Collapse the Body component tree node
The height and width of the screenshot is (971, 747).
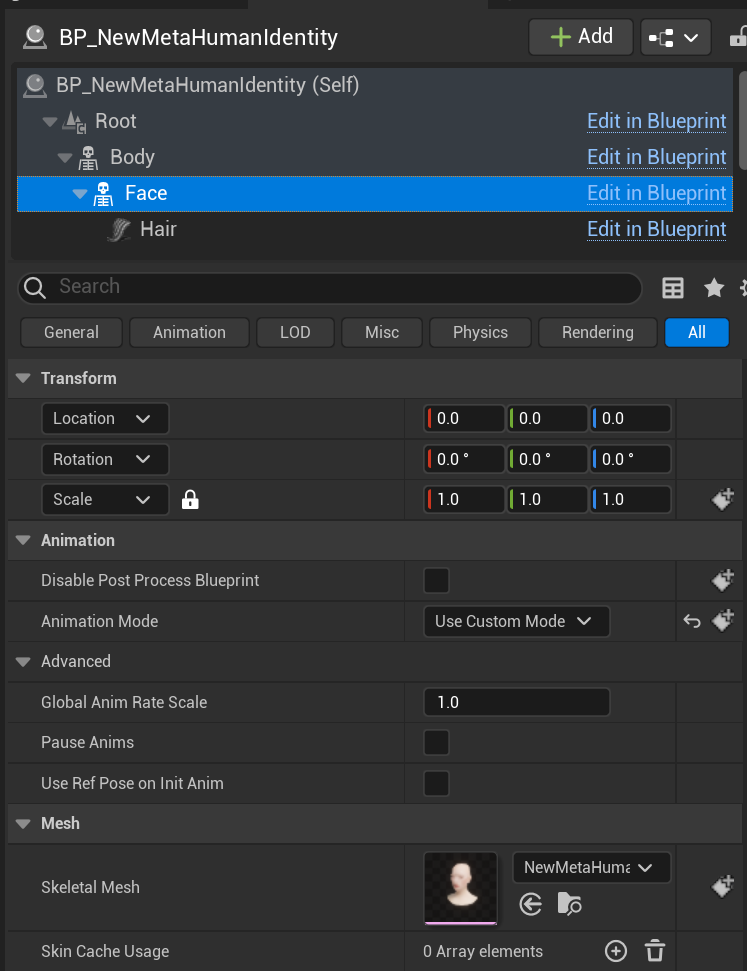65,157
